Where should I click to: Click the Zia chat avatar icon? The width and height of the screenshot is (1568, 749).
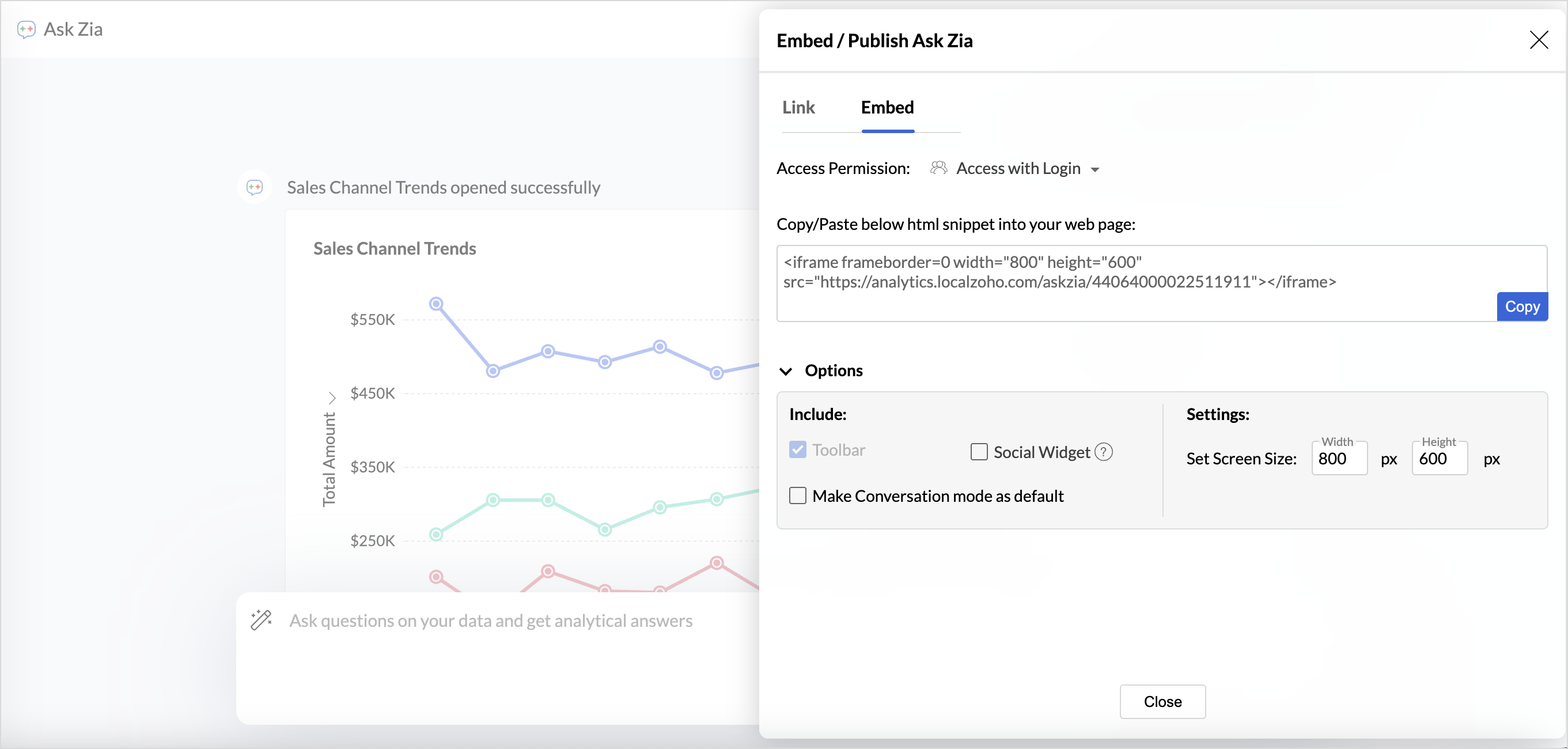coord(255,187)
